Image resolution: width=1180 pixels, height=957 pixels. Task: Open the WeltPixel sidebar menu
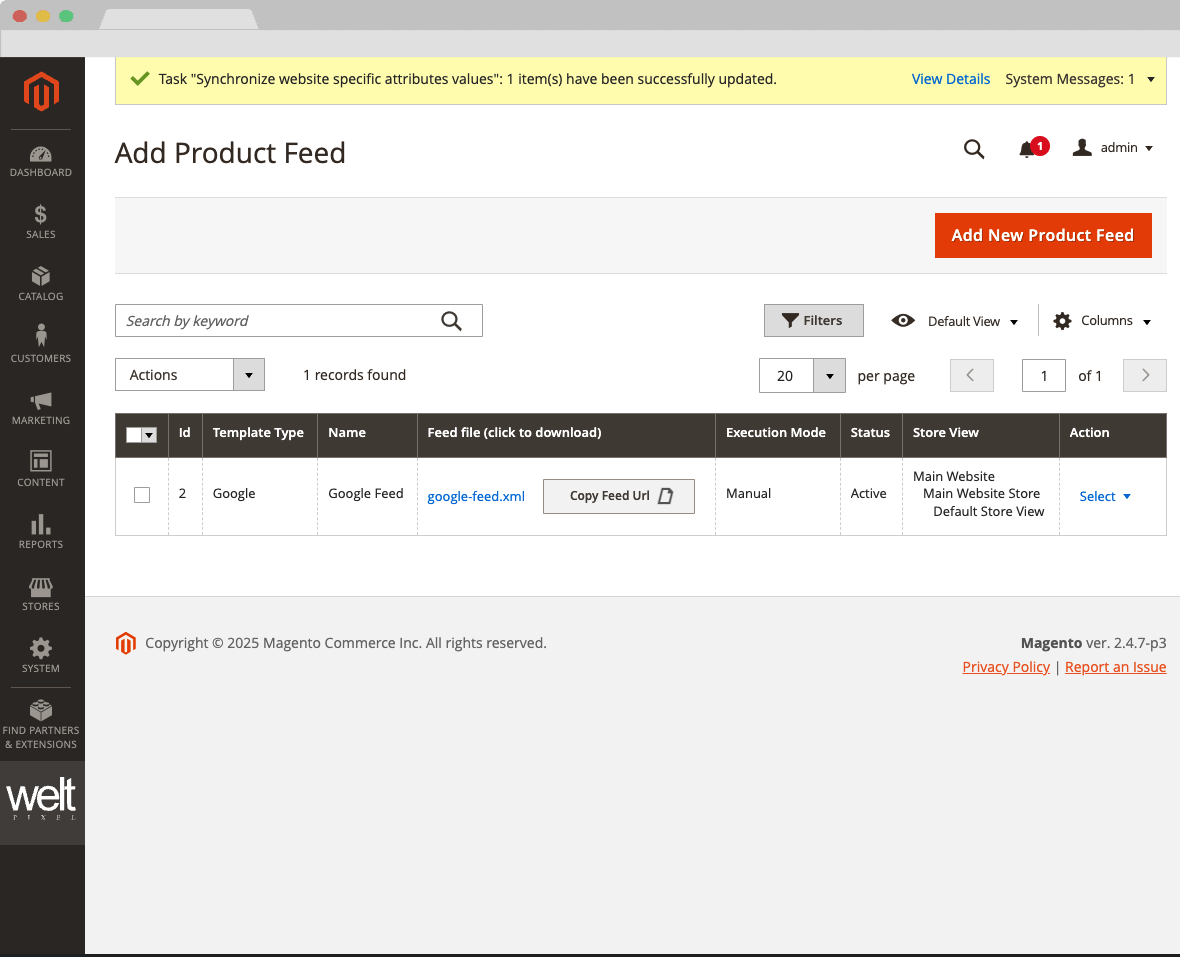pos(42,802)
